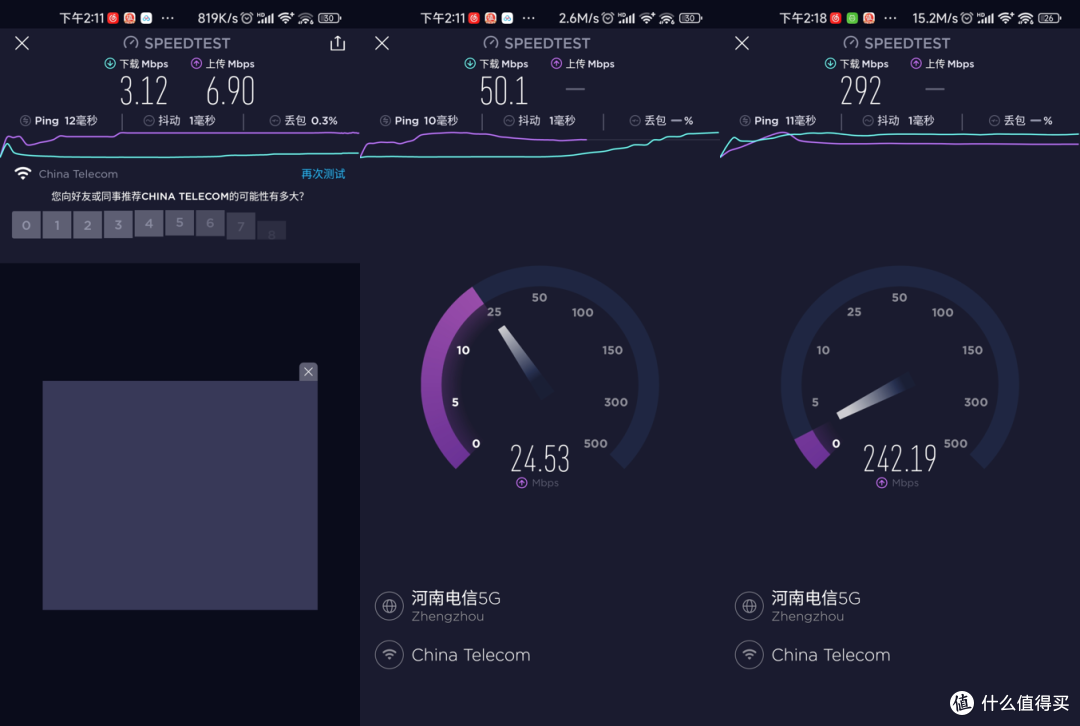This screenshot has height=726, width=1080.
Task: Tap Speedtest gauge logo in middle header
Action: (491, 43)
